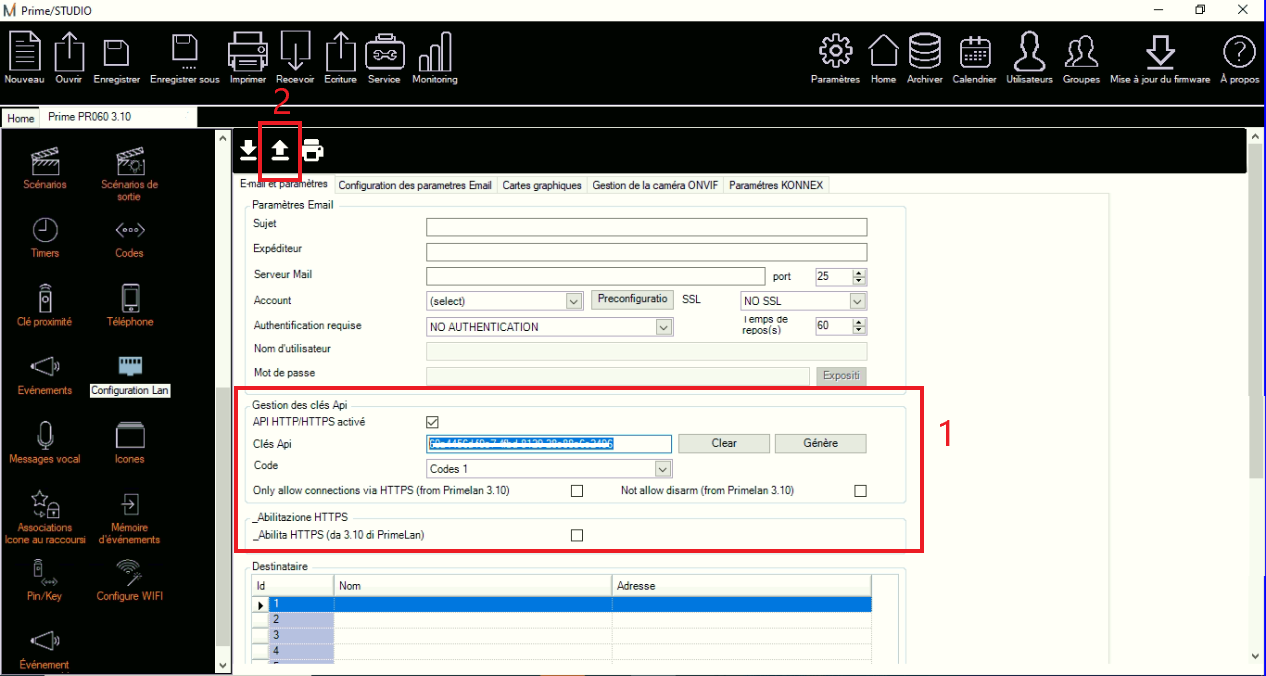Click the upload arrow icon
The width and height of the screenshot is (1266, 676).
click(x=280, y=150)
